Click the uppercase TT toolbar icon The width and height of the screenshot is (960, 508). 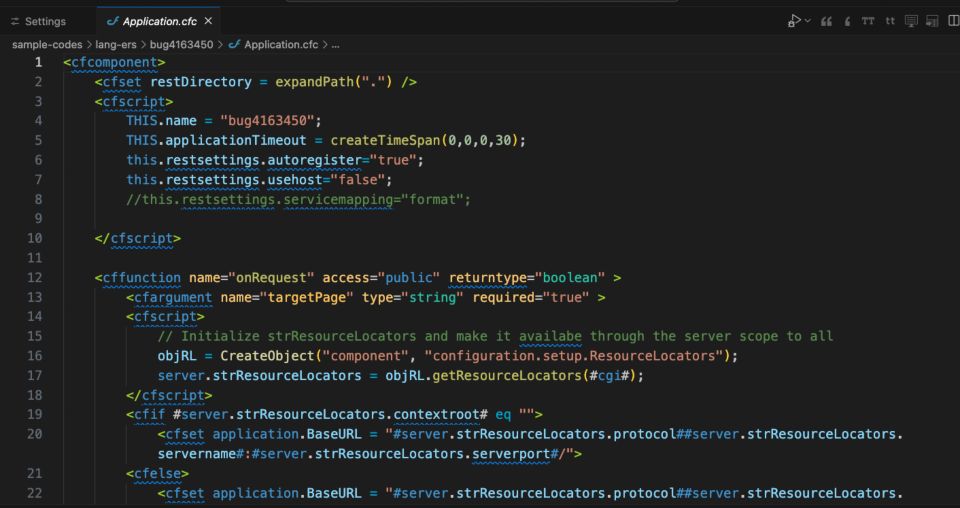point(868,21)
